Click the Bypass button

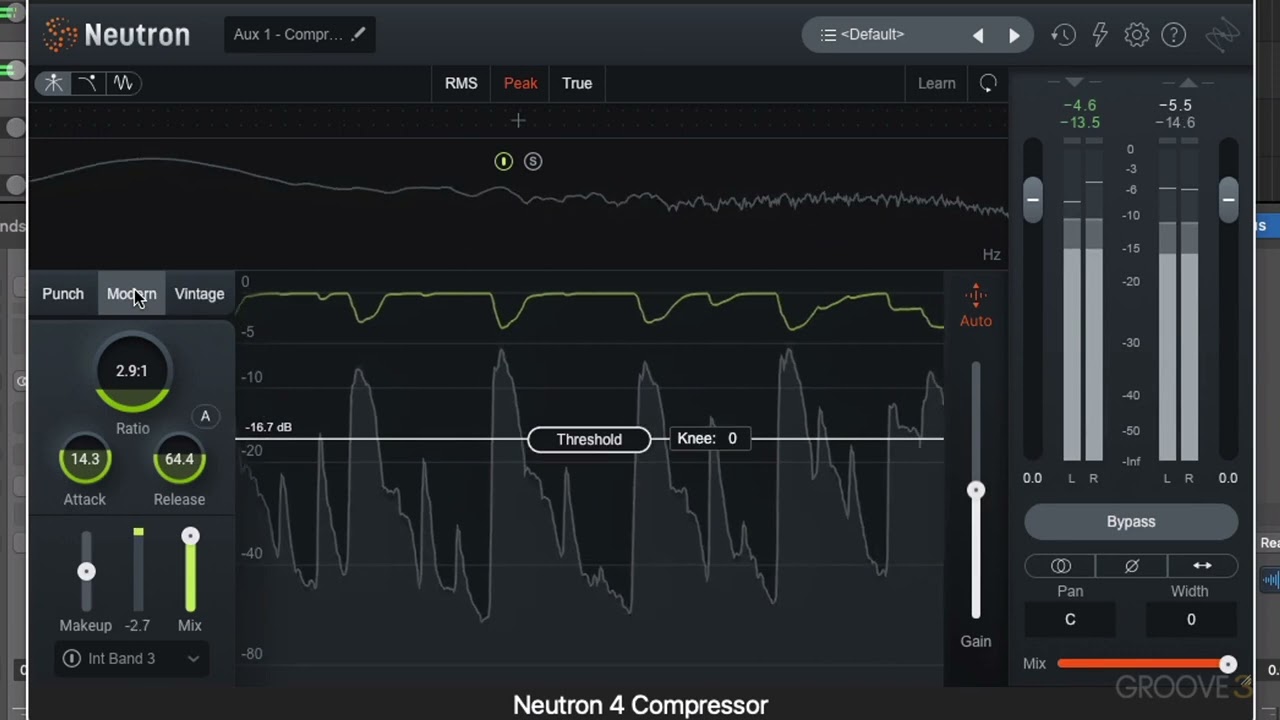tap(1131, 522)
